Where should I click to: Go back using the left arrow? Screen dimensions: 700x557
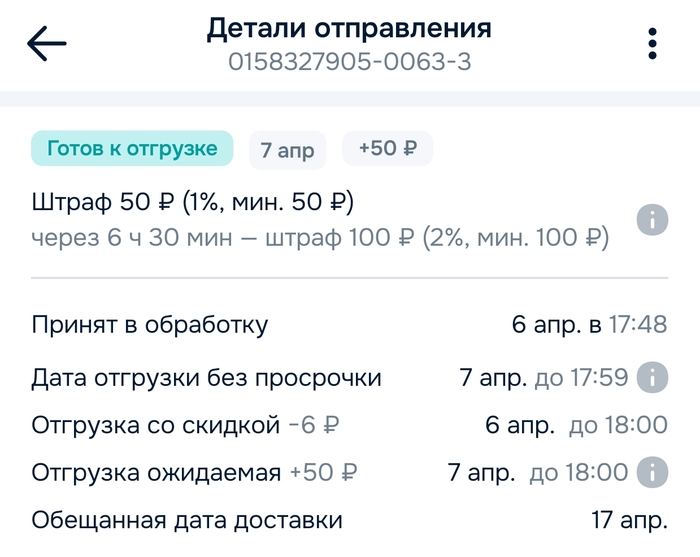tap(47, 43)
